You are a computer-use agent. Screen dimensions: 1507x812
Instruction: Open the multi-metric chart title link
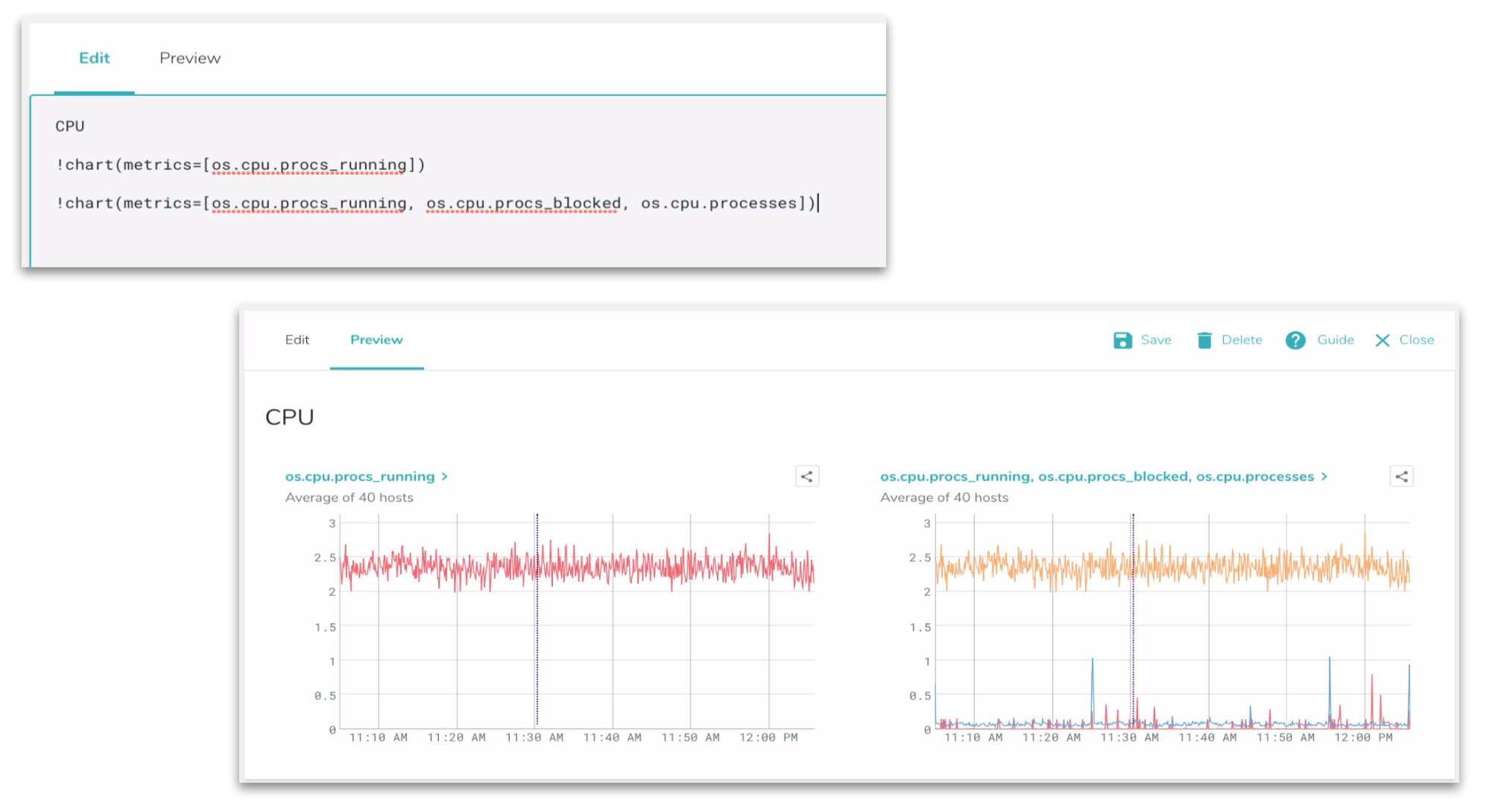[x=1096, y=477]
